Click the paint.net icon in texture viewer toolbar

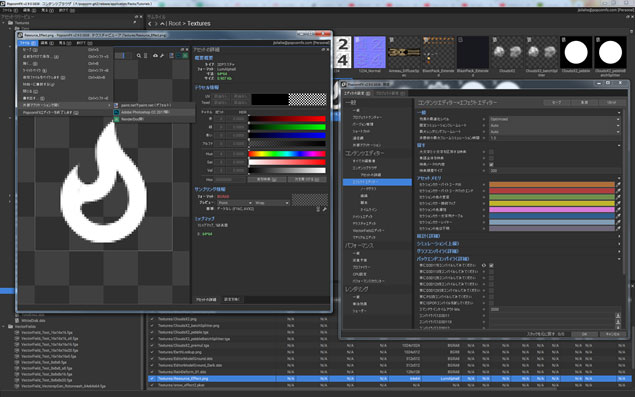pos(172,55)
